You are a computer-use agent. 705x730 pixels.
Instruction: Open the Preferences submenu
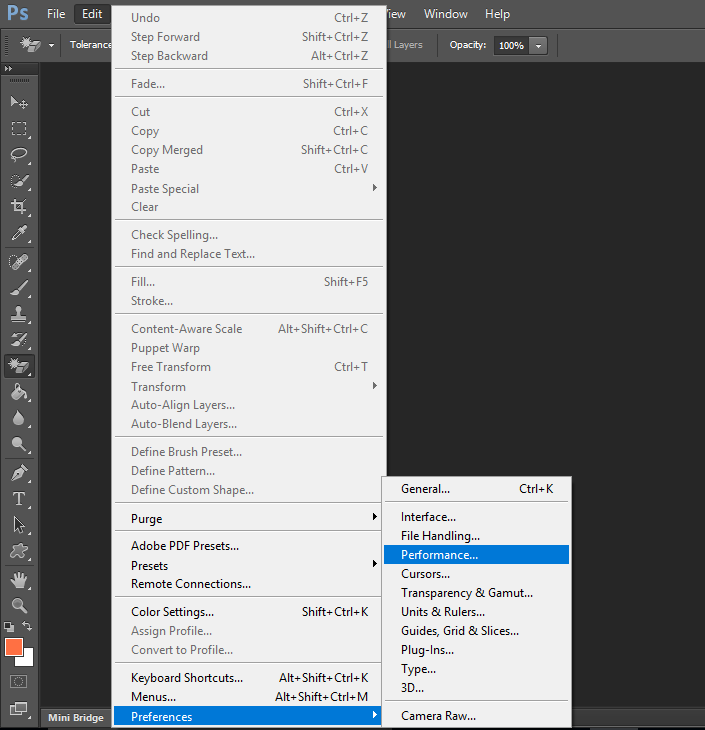248,716
